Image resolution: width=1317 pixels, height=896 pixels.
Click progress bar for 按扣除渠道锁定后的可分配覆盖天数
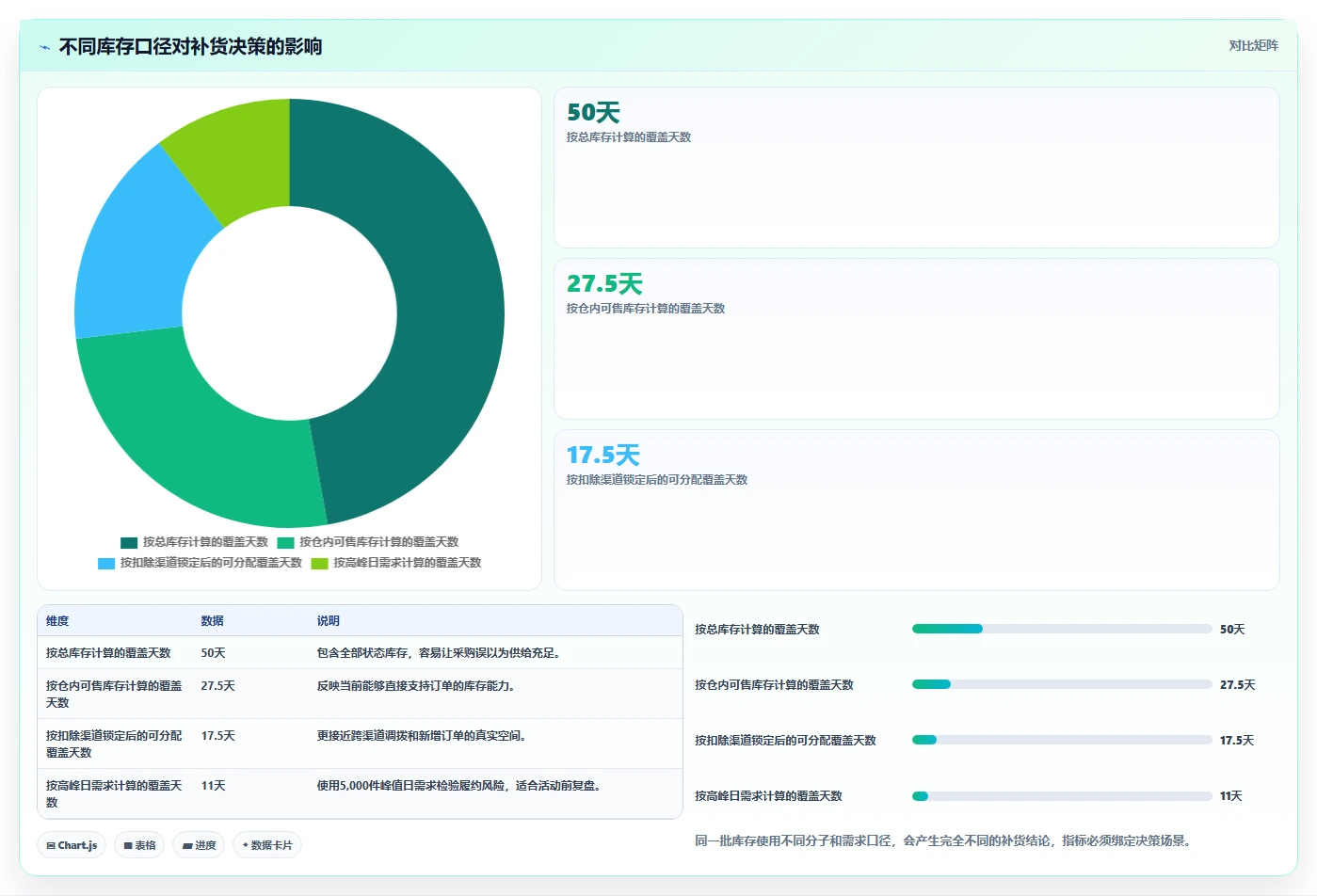(1062, 740)
